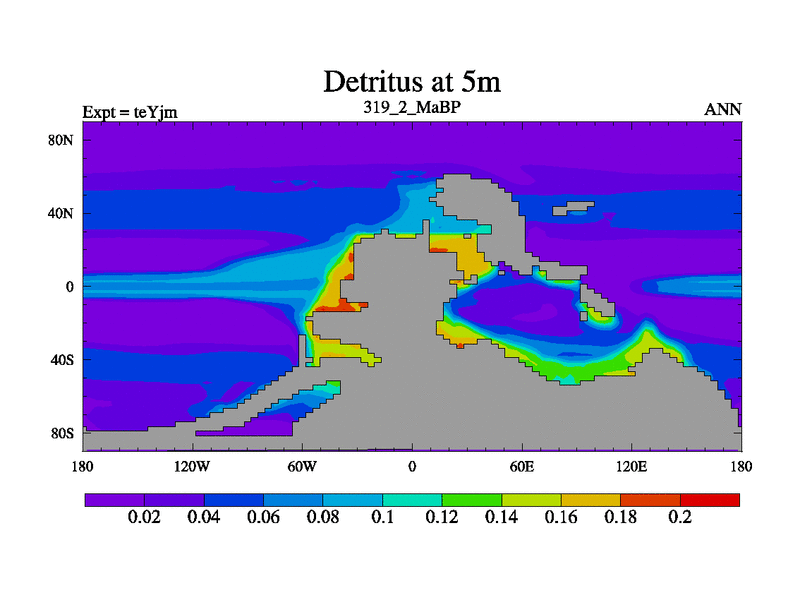
Task: Click the red color swatch above 0.2
Action: pyautogui.click(x=710, y=499)
